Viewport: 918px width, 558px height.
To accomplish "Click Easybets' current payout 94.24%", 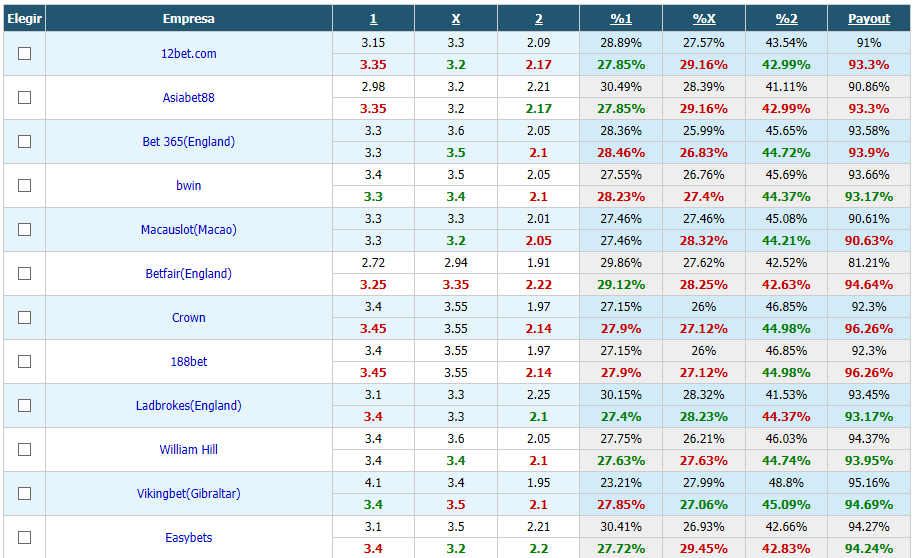I will 869,549.
